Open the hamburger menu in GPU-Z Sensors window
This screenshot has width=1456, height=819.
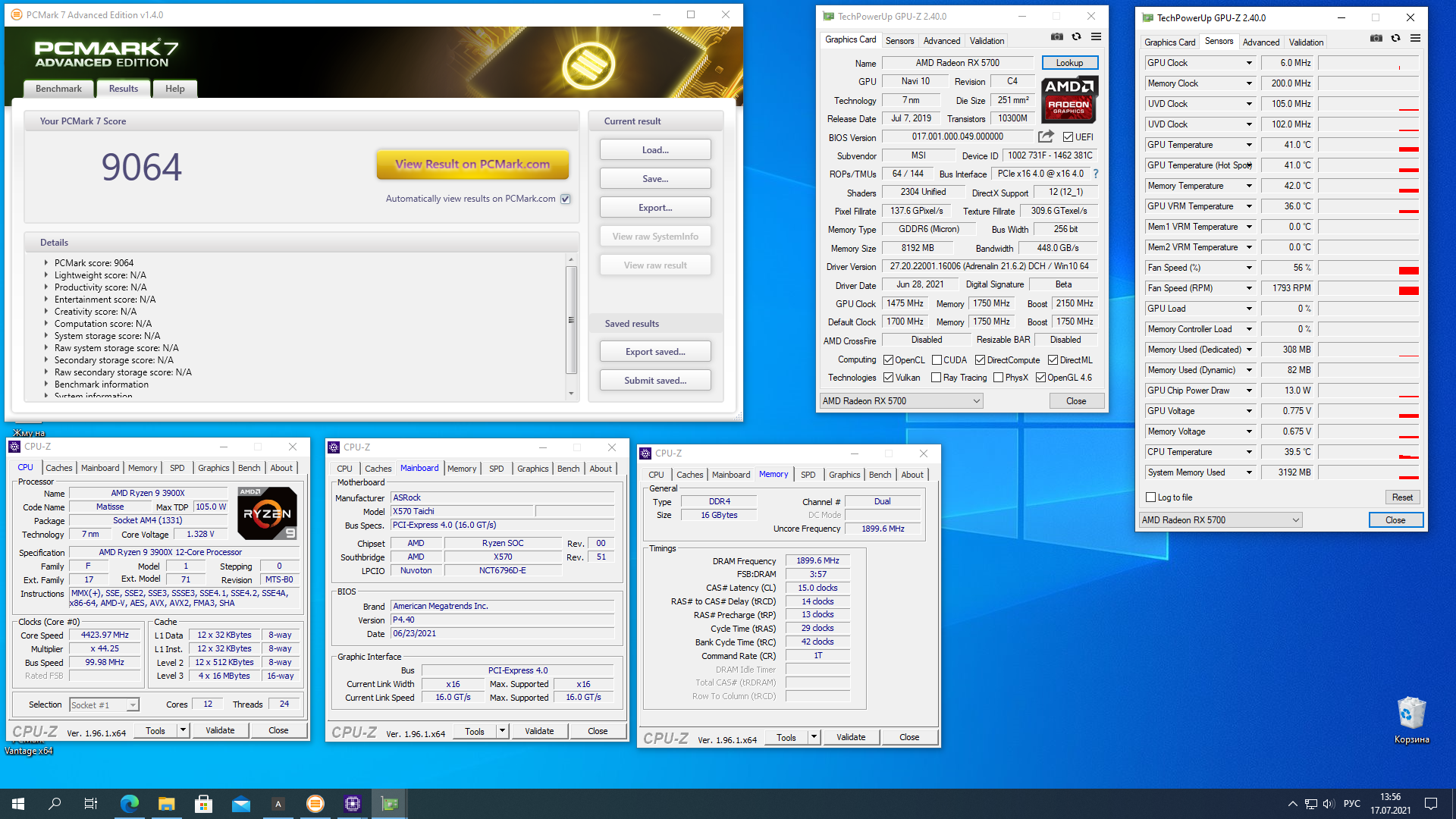coord(1415,39)
